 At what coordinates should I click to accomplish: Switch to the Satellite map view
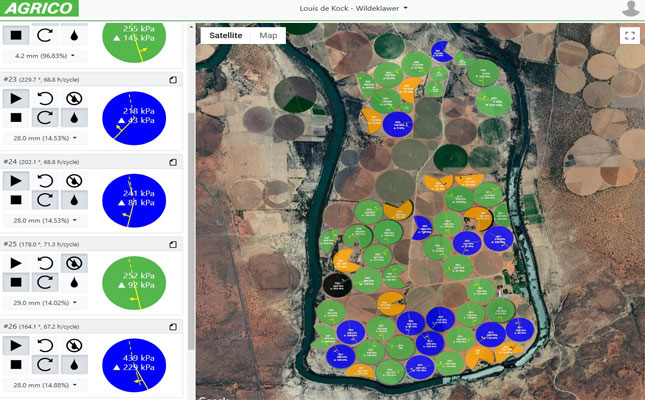(x=225, y=35)
